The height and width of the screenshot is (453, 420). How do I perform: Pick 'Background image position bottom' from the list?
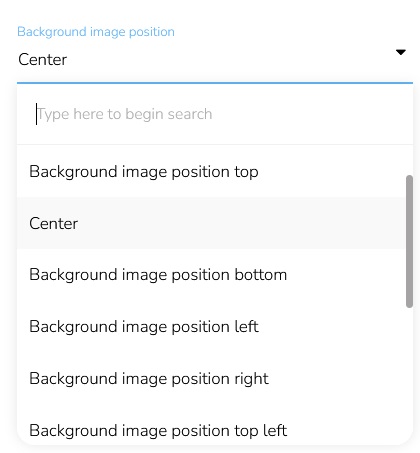pyautogui.click(x=211, y=275)
